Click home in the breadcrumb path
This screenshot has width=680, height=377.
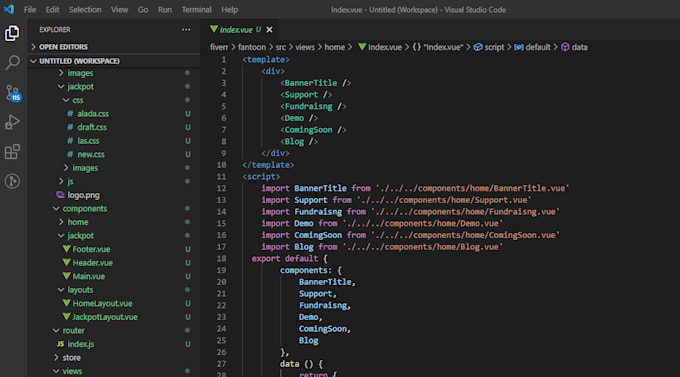coord(334,47)
